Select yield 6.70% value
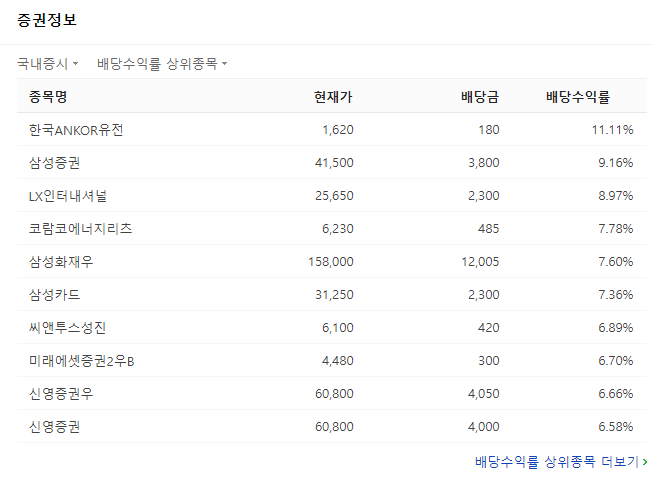The height and width of the screenshot is (478, 652). pos(616,361)
